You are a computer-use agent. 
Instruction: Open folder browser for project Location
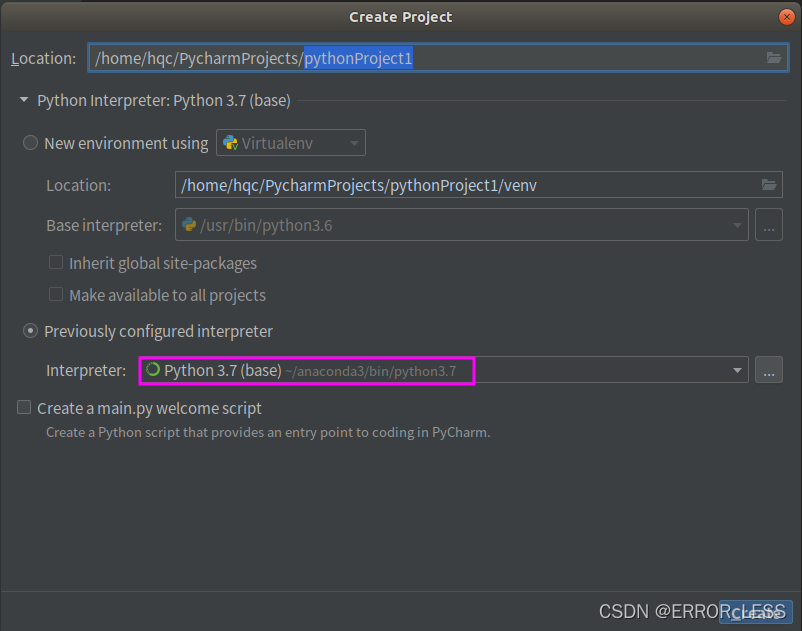coord(773,58)
